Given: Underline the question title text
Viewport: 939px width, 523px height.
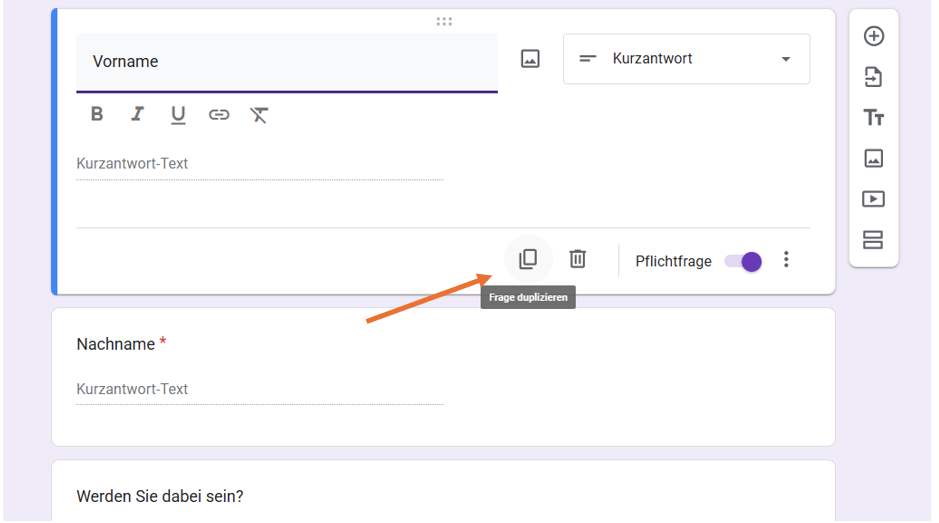Looking at the screenshot, I should pyautogui.click(x=178, y=115).
